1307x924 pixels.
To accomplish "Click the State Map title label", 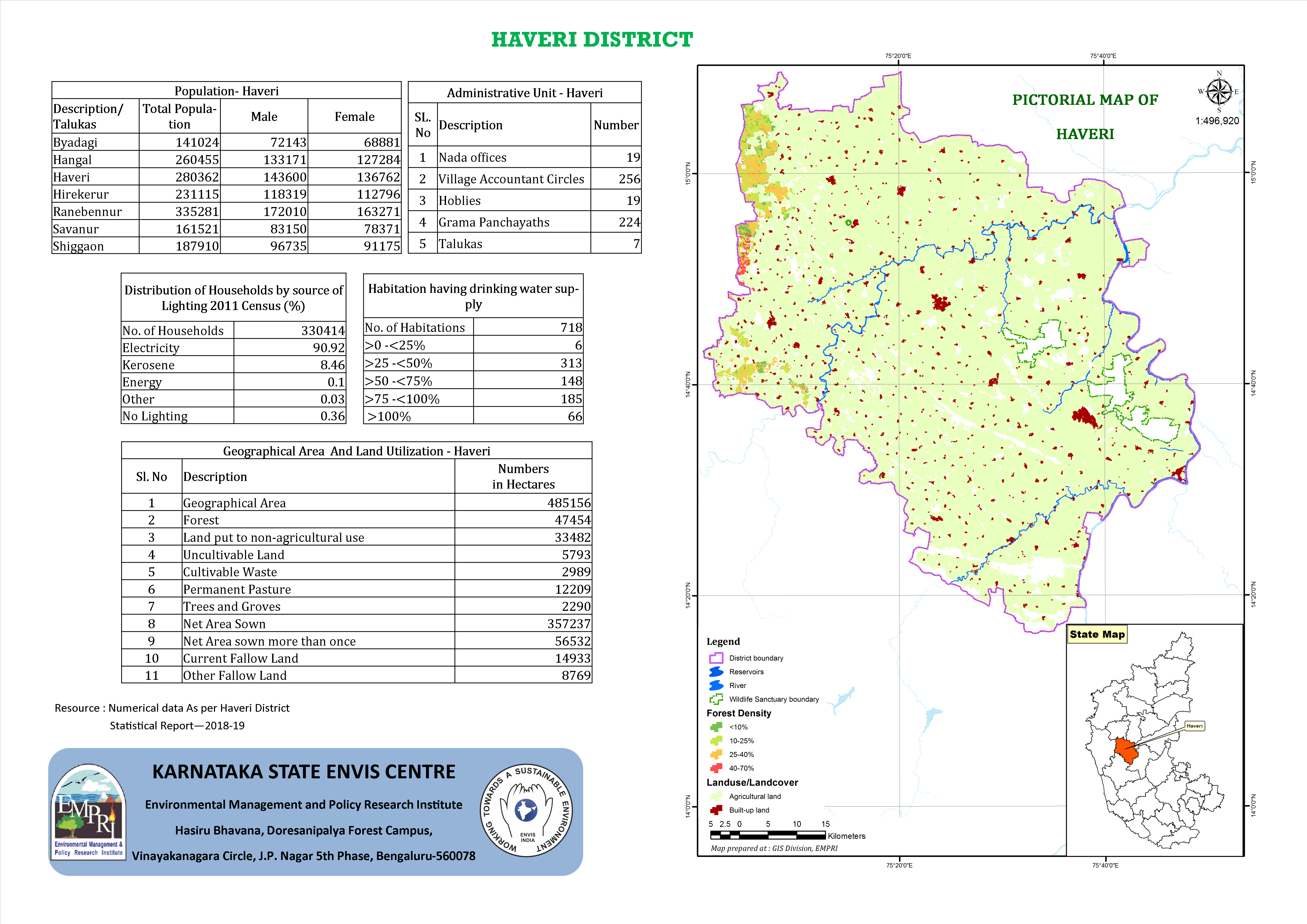I will coord(1097,635).
